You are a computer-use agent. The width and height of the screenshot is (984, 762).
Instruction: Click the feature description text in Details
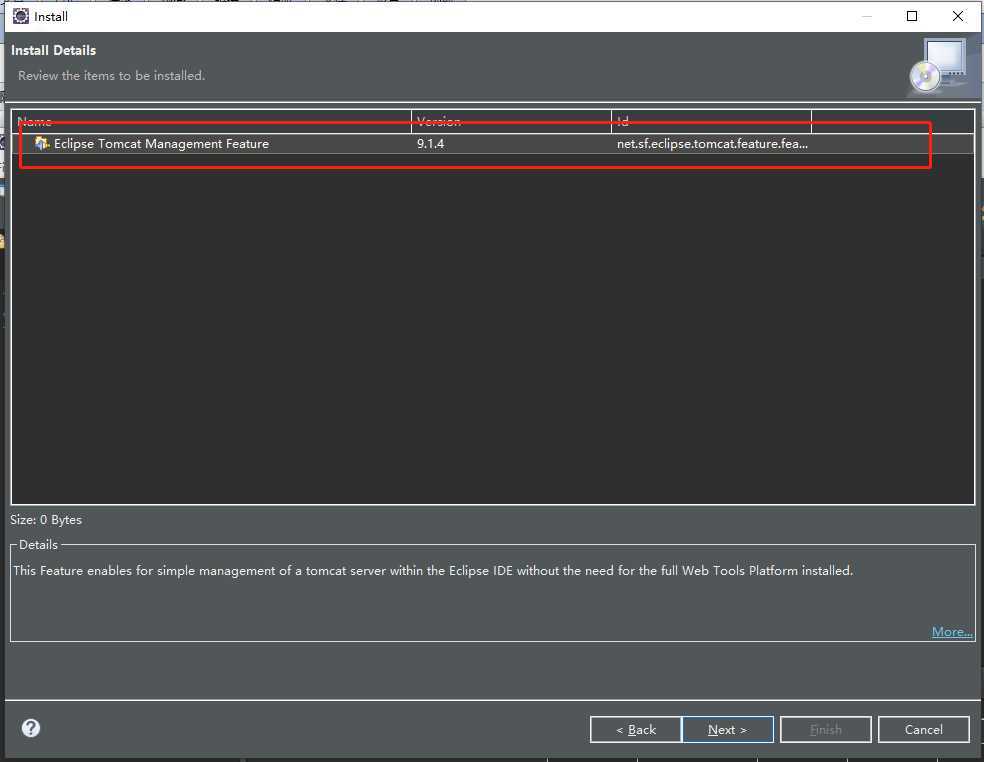tap(433, 571)
